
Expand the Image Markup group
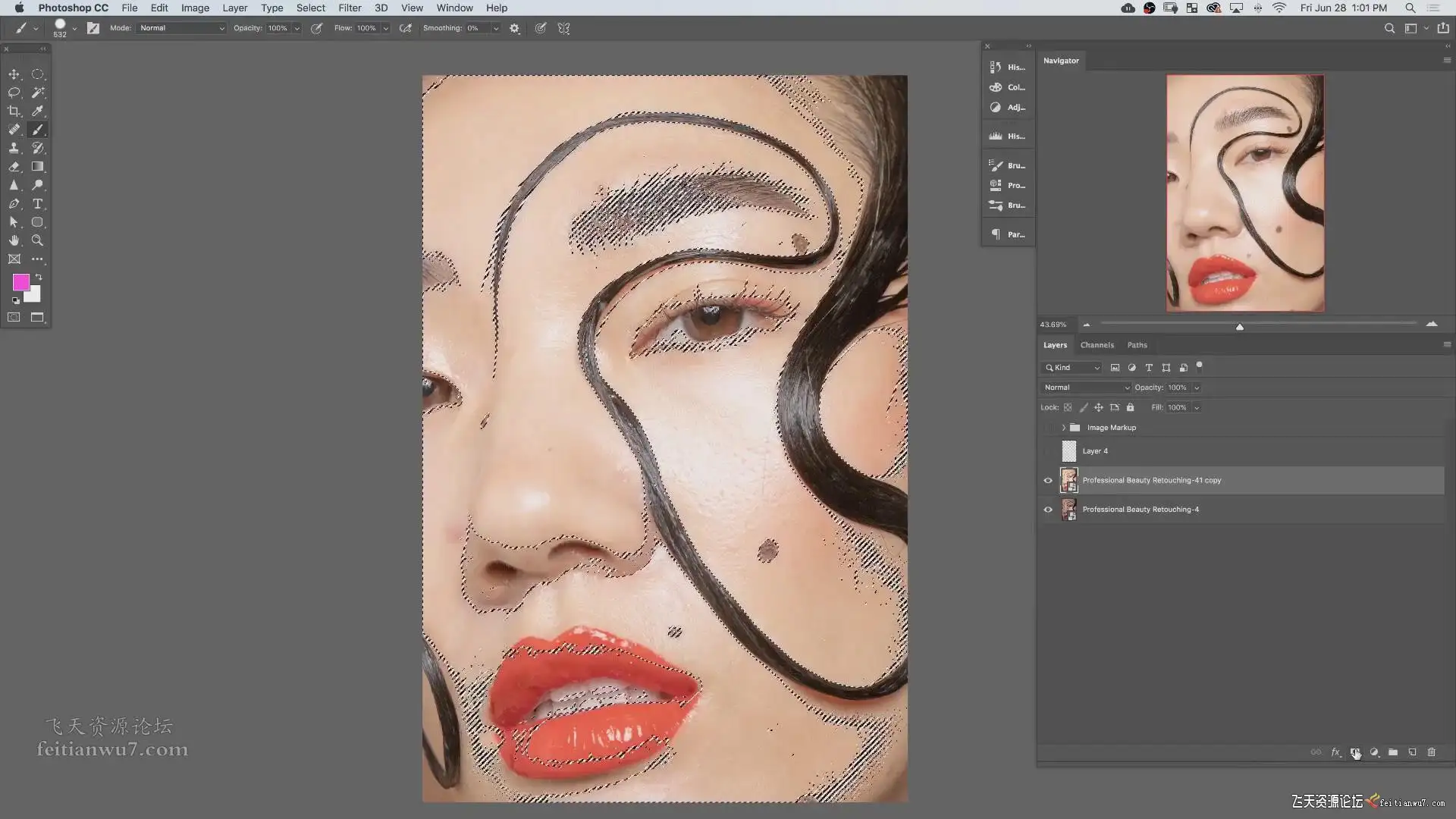pyautogui.click(x=1063, y=428)
